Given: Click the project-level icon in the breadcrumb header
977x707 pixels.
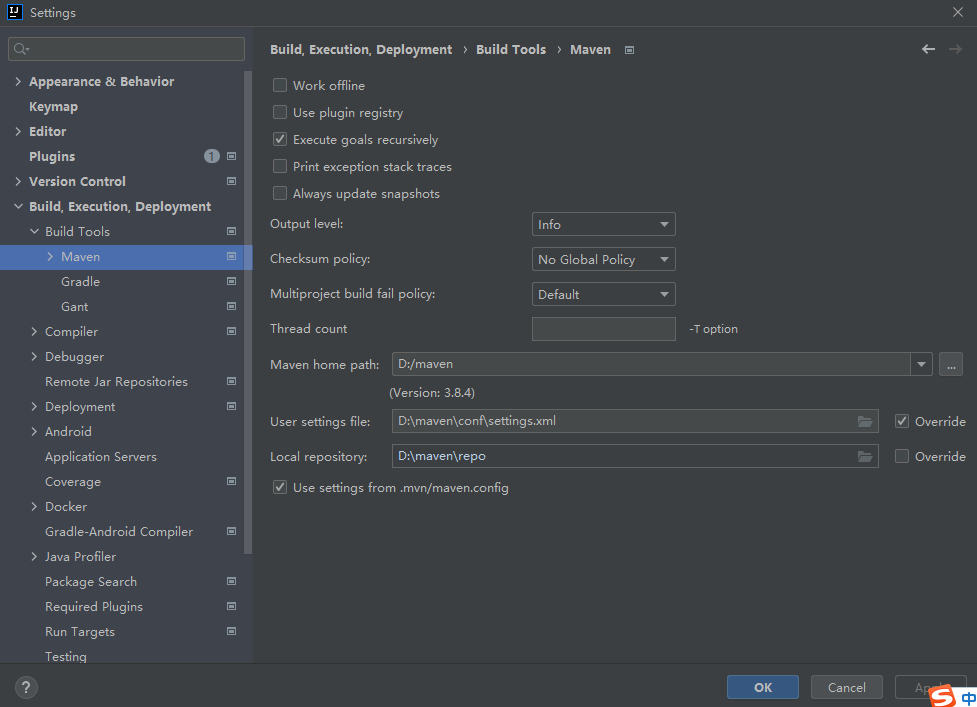Looking at the screenshot, I should 629,50.
